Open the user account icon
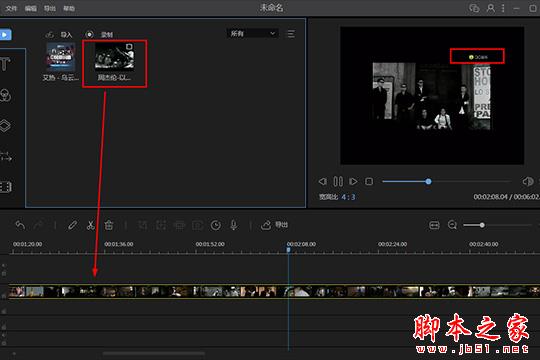The height and width of the screenshot is (360, 540). (490, 8)
